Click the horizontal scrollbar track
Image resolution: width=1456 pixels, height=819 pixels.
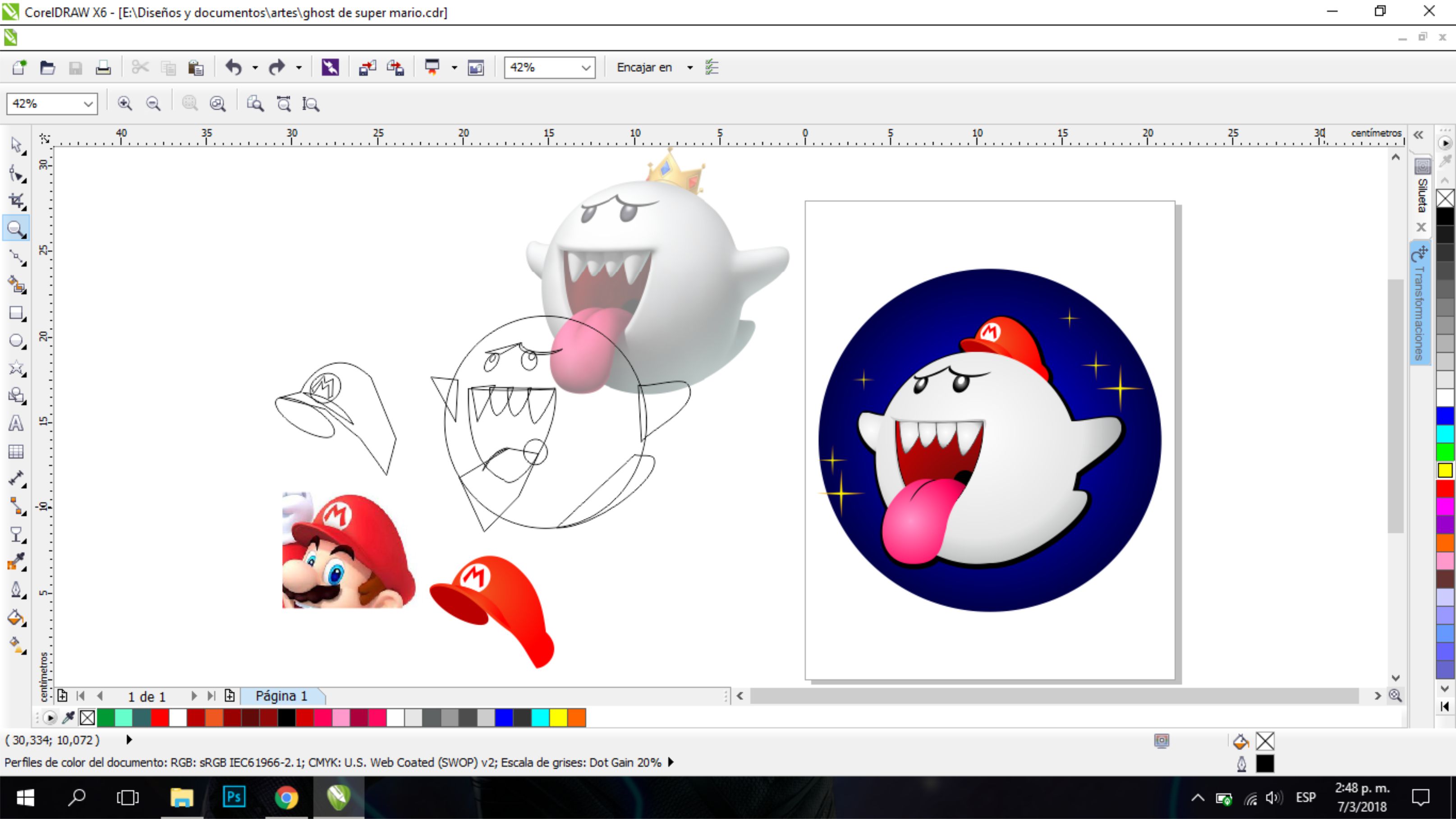tap(1054, 696)
